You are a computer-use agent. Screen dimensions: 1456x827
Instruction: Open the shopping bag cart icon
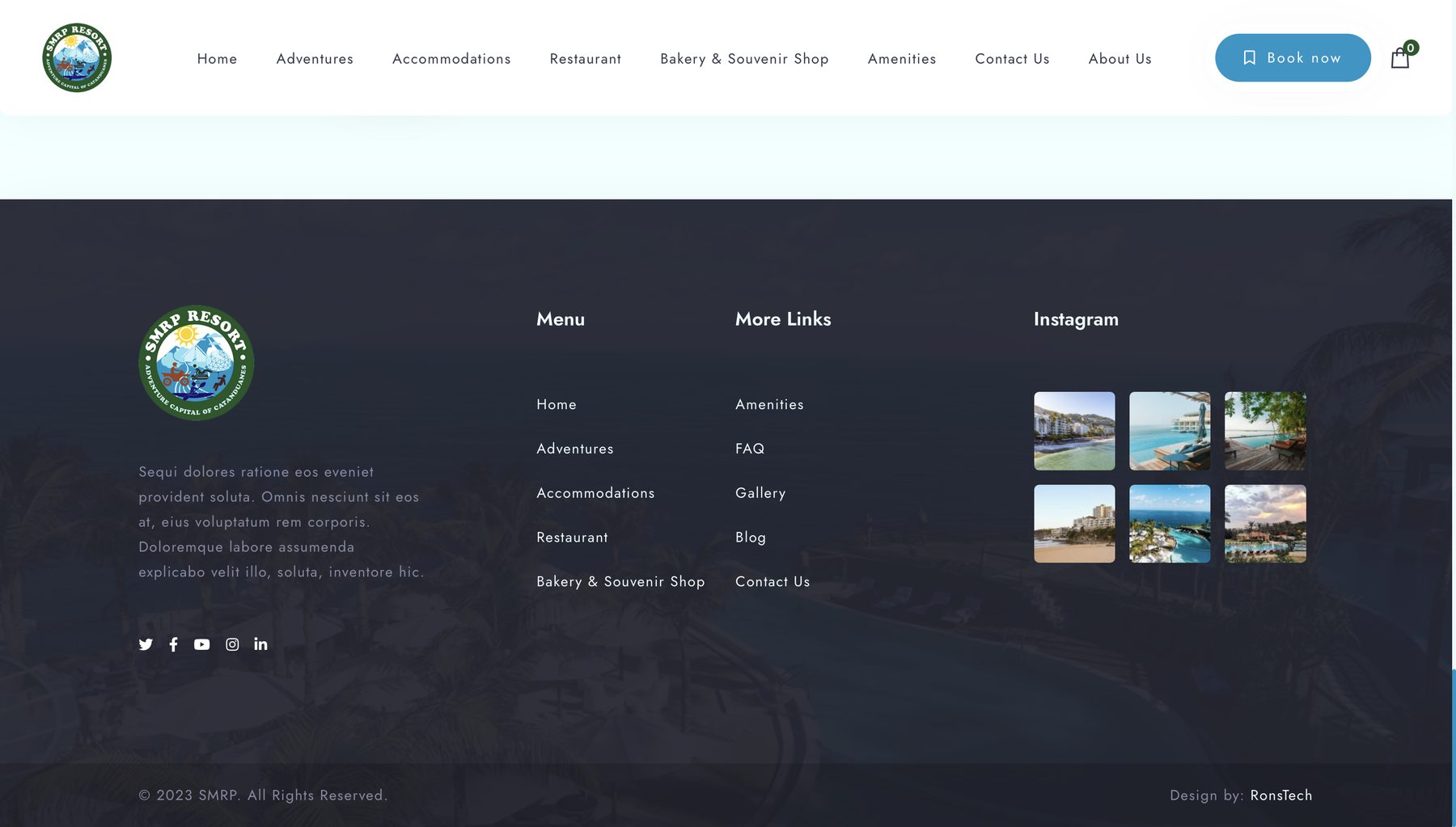tap(1400, 58)
